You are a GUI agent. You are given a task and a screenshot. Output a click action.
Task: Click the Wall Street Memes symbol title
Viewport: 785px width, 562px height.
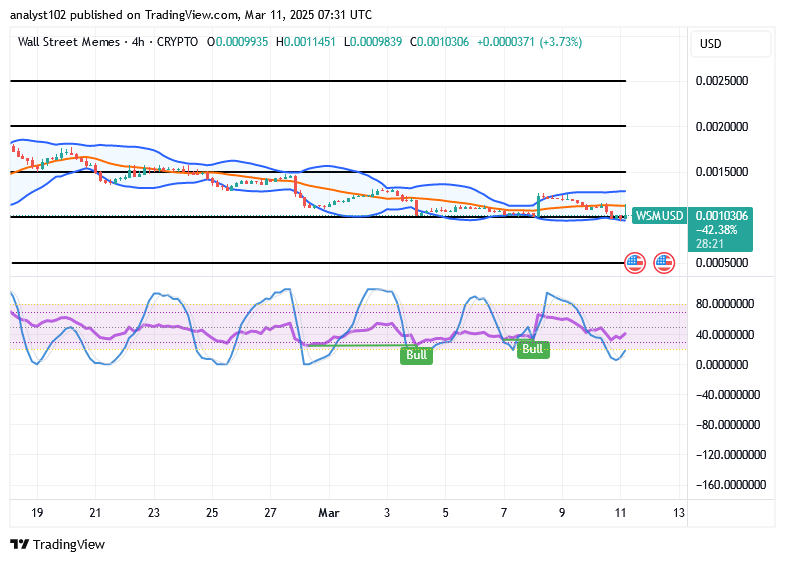[x=69, y=42]
